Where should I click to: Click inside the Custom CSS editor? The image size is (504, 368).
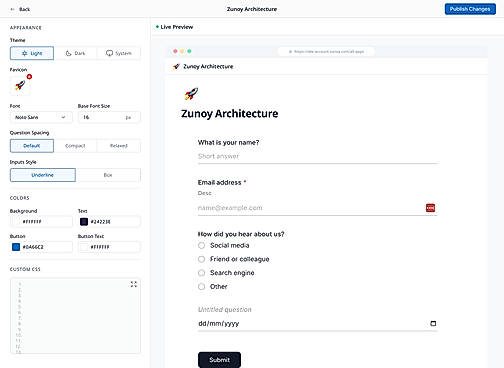click(x=75, y=316)
